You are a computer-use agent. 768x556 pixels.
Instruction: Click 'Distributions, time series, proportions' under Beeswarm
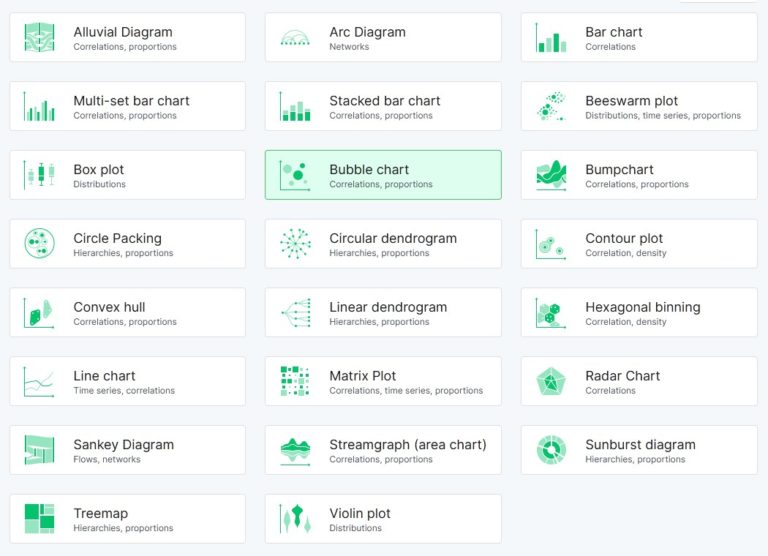[663, 116]
